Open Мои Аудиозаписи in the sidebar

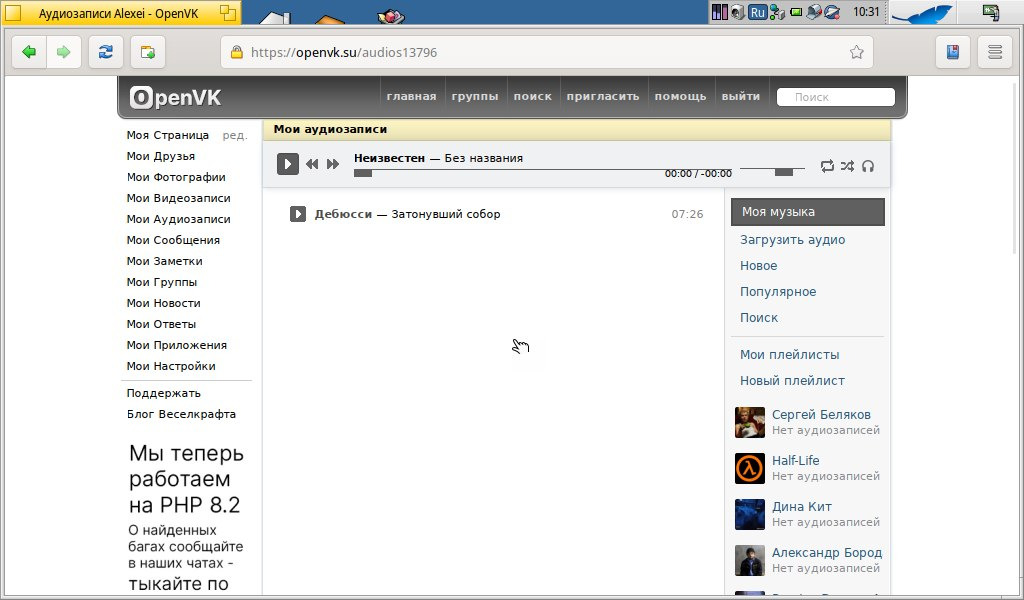178,219
